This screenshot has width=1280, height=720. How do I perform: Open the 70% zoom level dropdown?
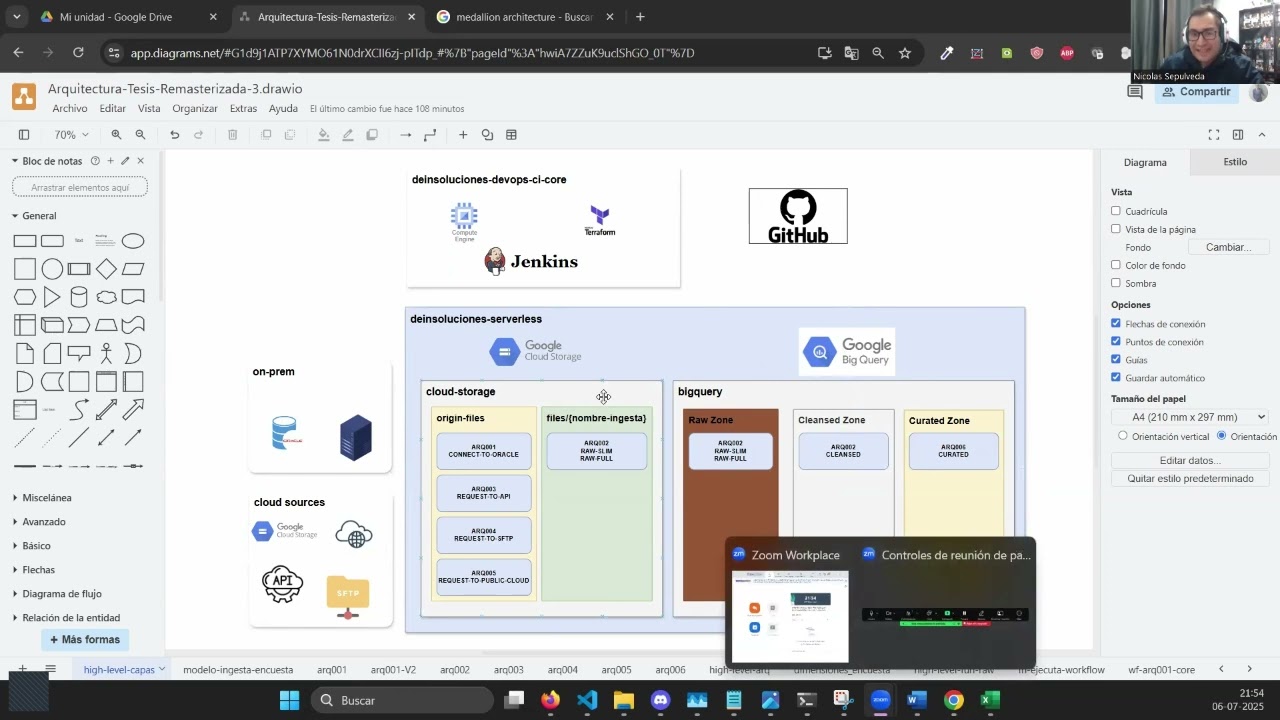tap(71, 135)
